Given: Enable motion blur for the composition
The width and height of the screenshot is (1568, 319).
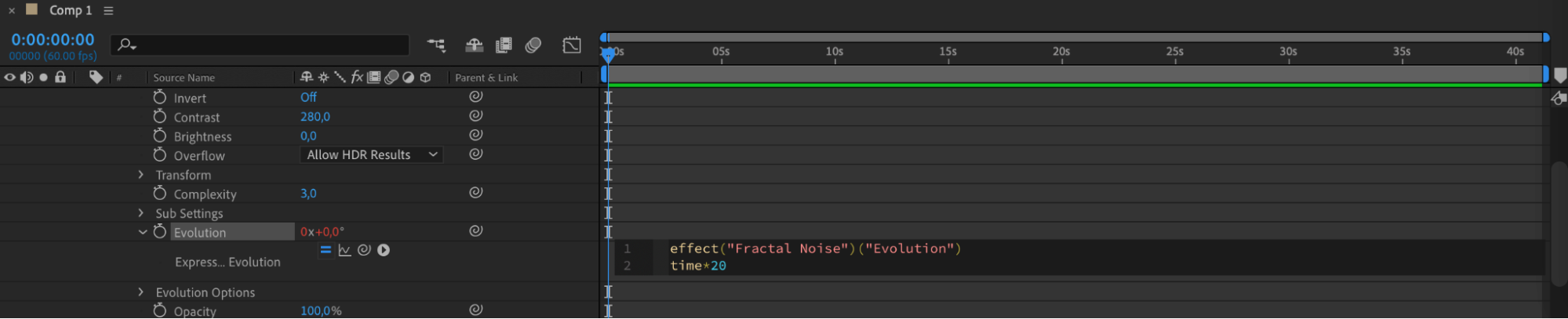Looking at the screenshot, I should point(533,45).
